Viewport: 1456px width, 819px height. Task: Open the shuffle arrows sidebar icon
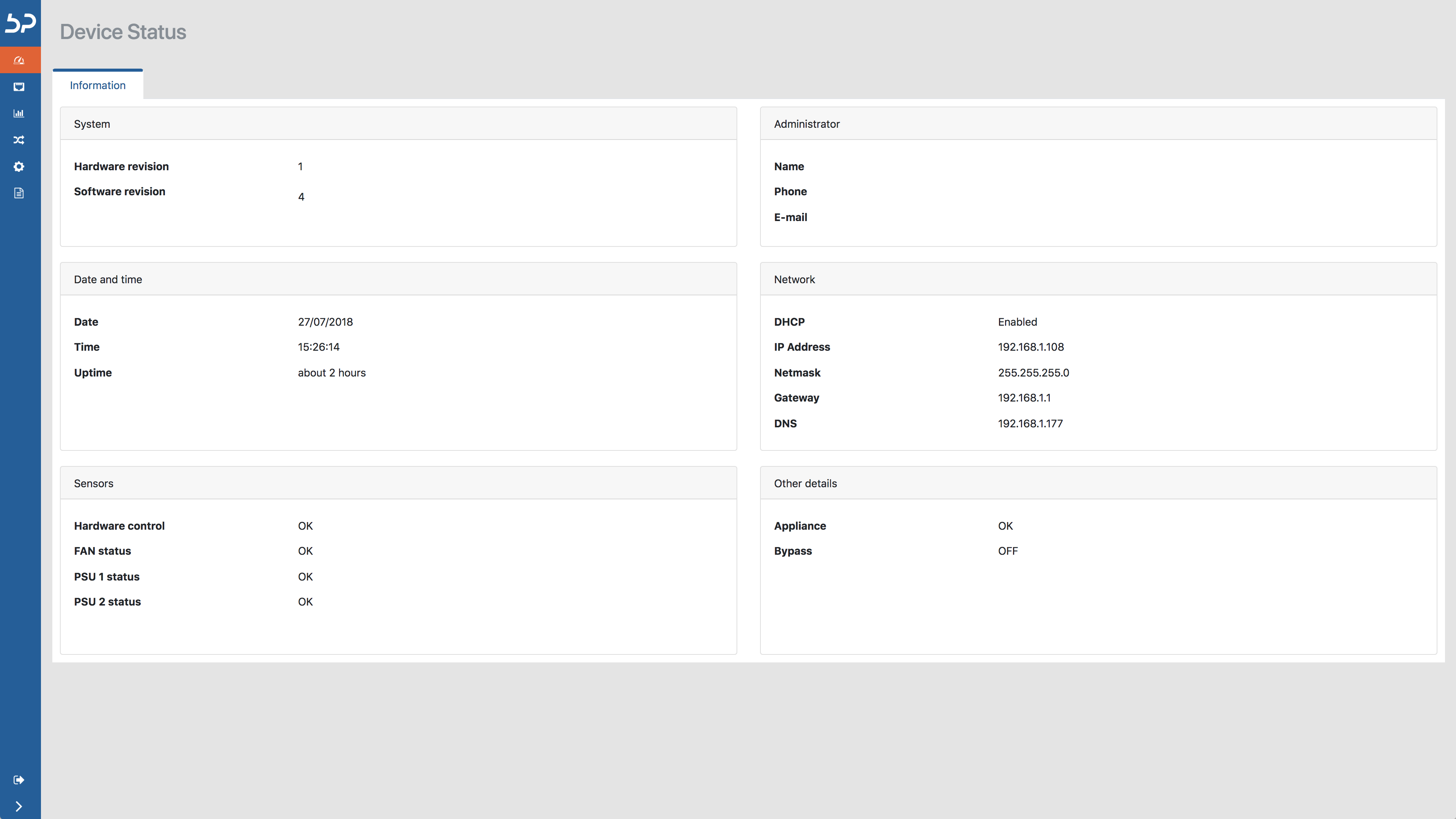click(19, 140)
